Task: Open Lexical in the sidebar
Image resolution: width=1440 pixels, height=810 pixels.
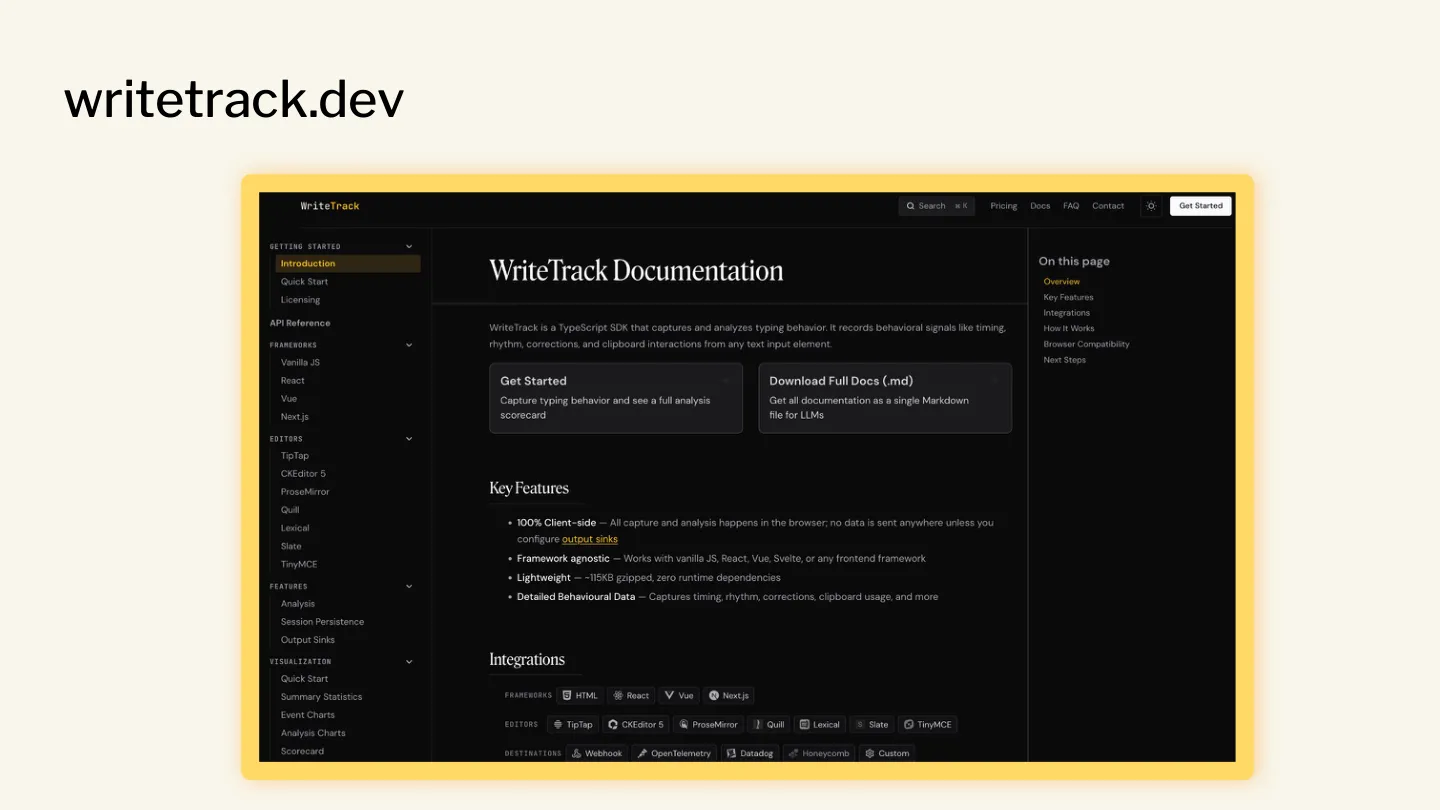Action: (295, 528)
